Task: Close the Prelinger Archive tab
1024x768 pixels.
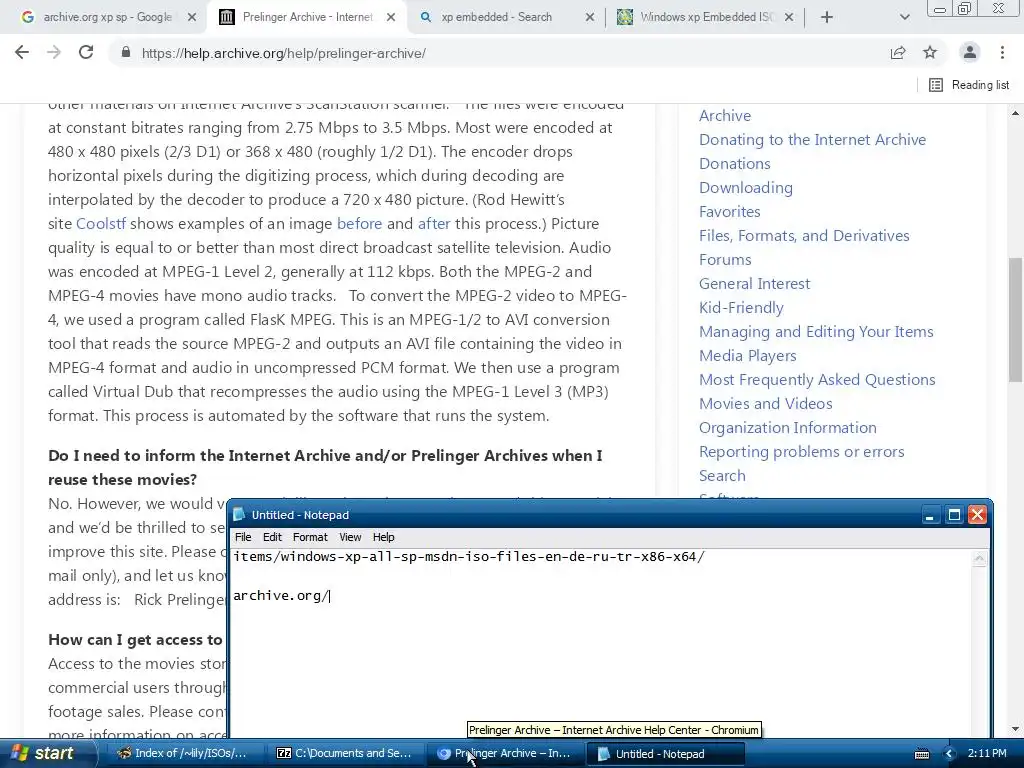Action: (391, 18)
